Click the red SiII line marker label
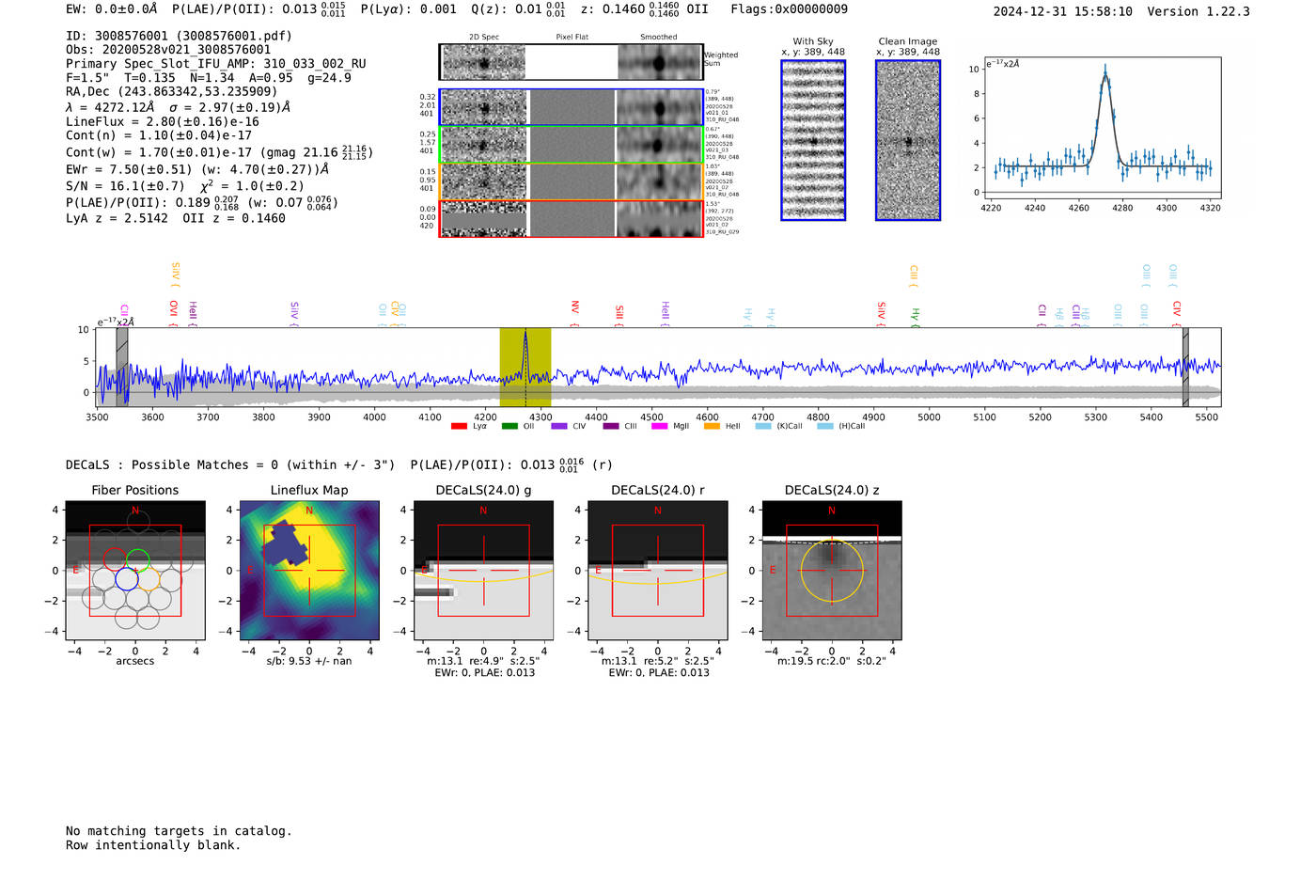Image resolution: width=1316 pixels, height=896 pixels. tap(619, 313)
